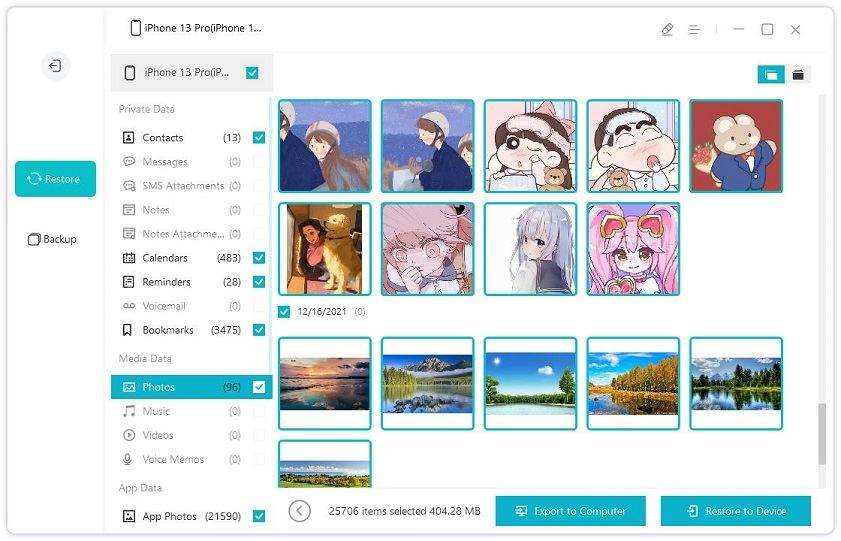Click the SMS Attachments icon

click(x=129, y=186)
